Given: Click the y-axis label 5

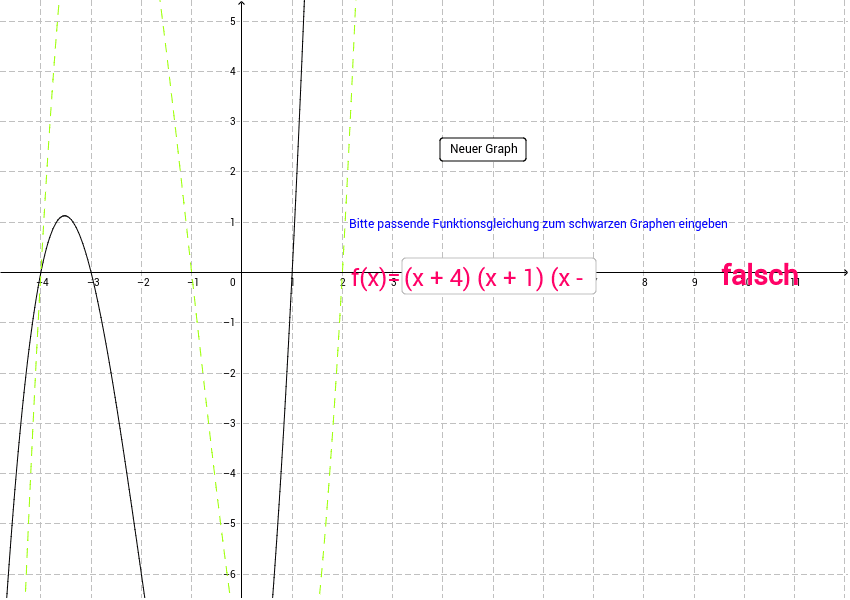Looking at the screenshot, I should tap(233, 21).
